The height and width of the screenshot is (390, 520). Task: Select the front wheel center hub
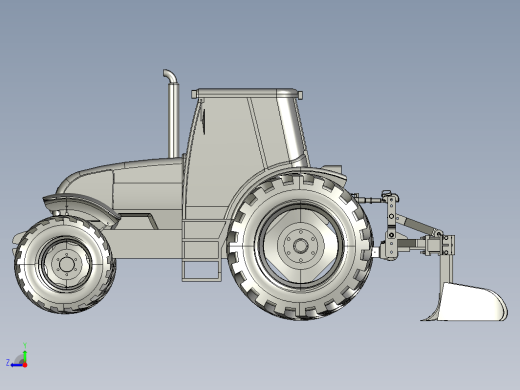click(x=66, y=264)
